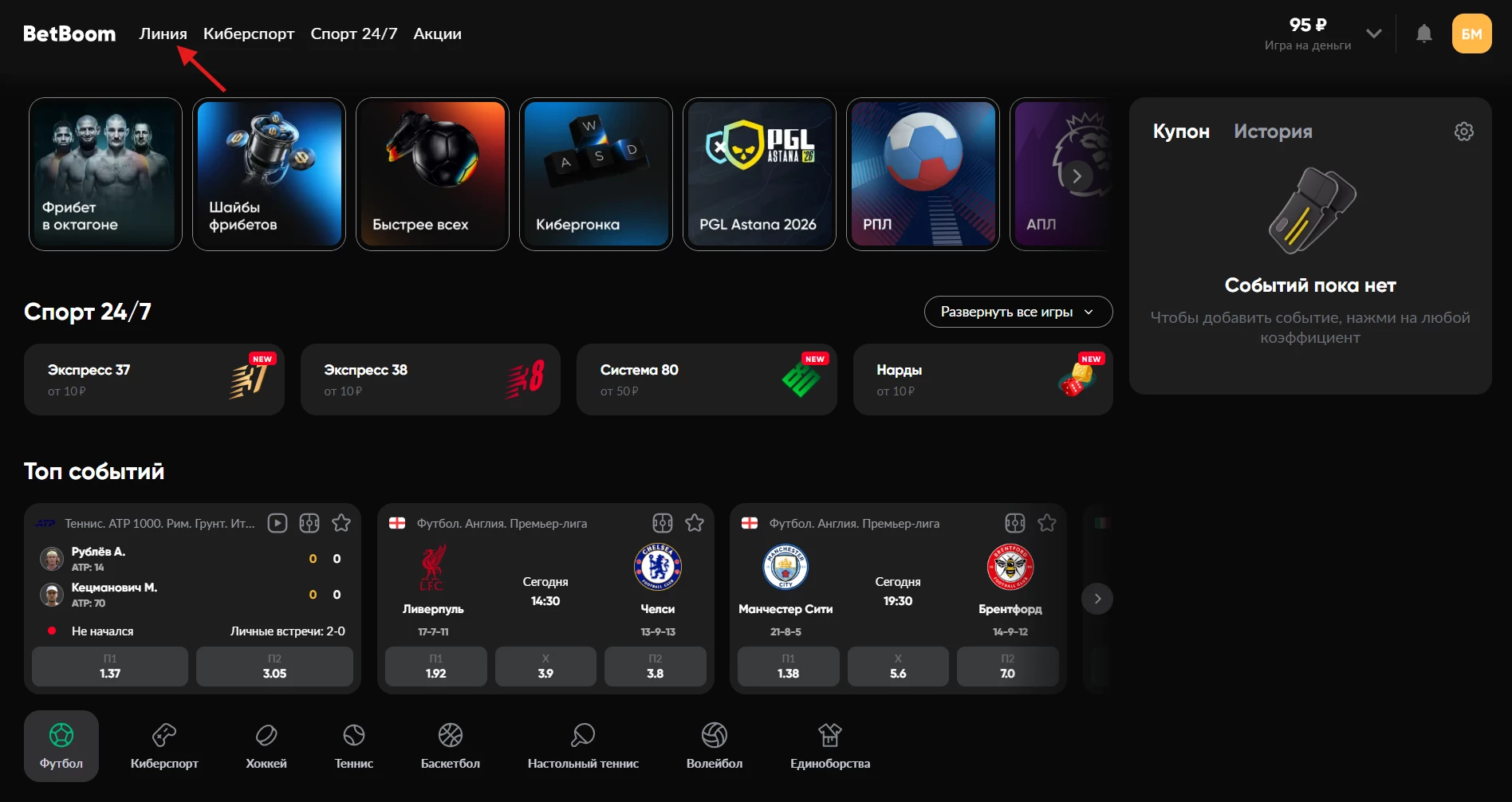Select the Волейбол sport category
Screen dimensions: 1512x802
coord(715,746)
